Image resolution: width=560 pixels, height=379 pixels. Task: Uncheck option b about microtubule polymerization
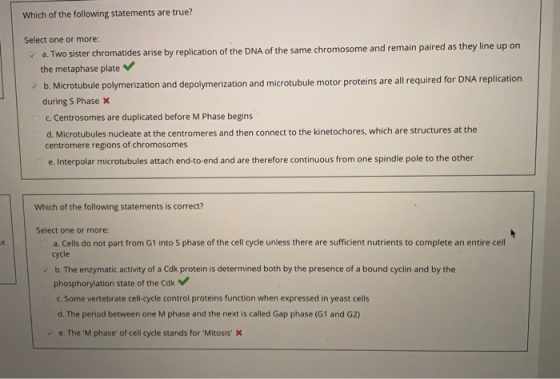[34, 86]
